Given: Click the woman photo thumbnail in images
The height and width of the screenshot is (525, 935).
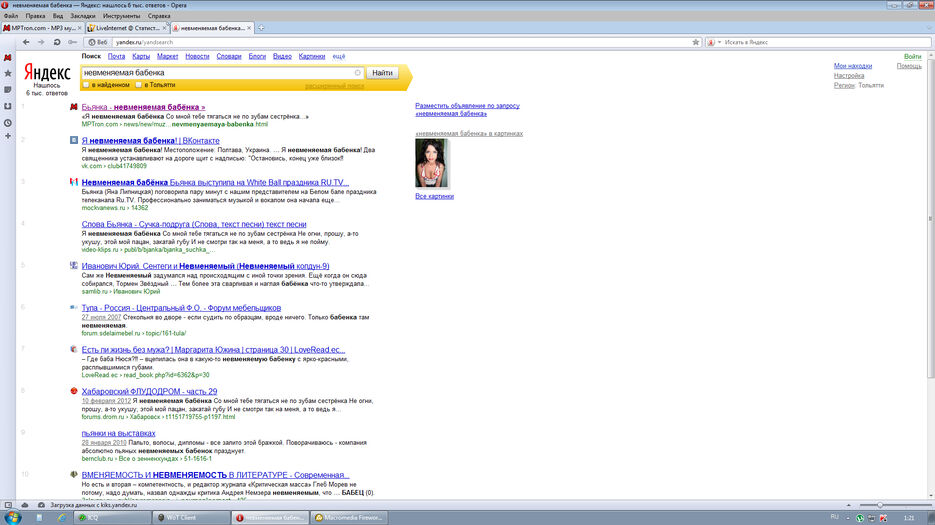Looking at the screenshot, I should pos(431,163).
